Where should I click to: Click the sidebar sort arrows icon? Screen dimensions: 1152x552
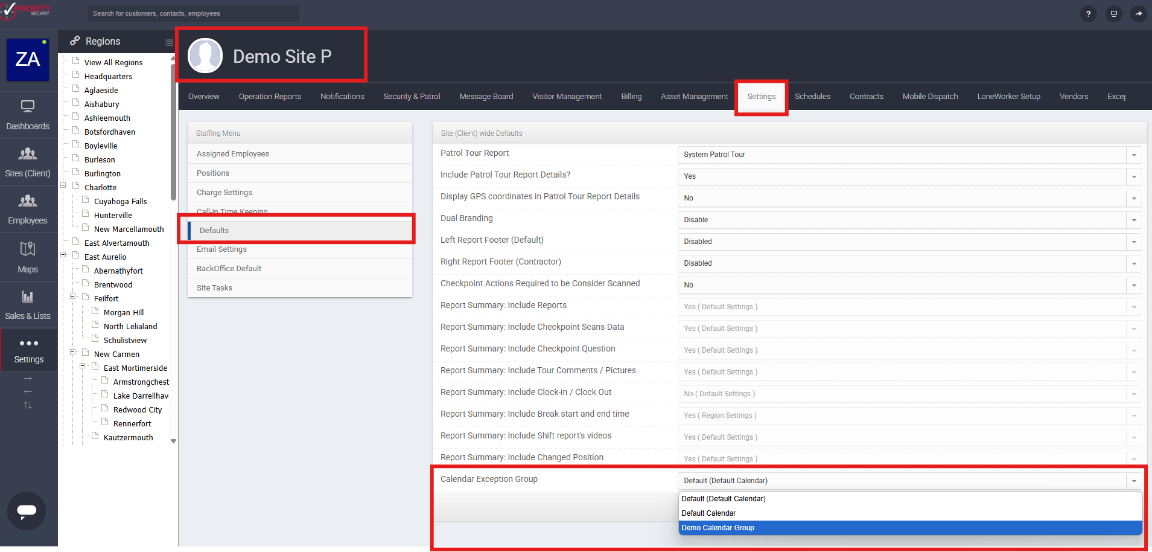28,405
